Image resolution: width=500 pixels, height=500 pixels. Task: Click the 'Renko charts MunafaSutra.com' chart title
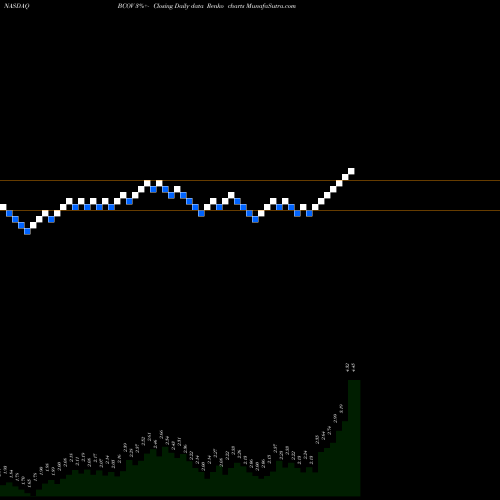tap(251, 6)
